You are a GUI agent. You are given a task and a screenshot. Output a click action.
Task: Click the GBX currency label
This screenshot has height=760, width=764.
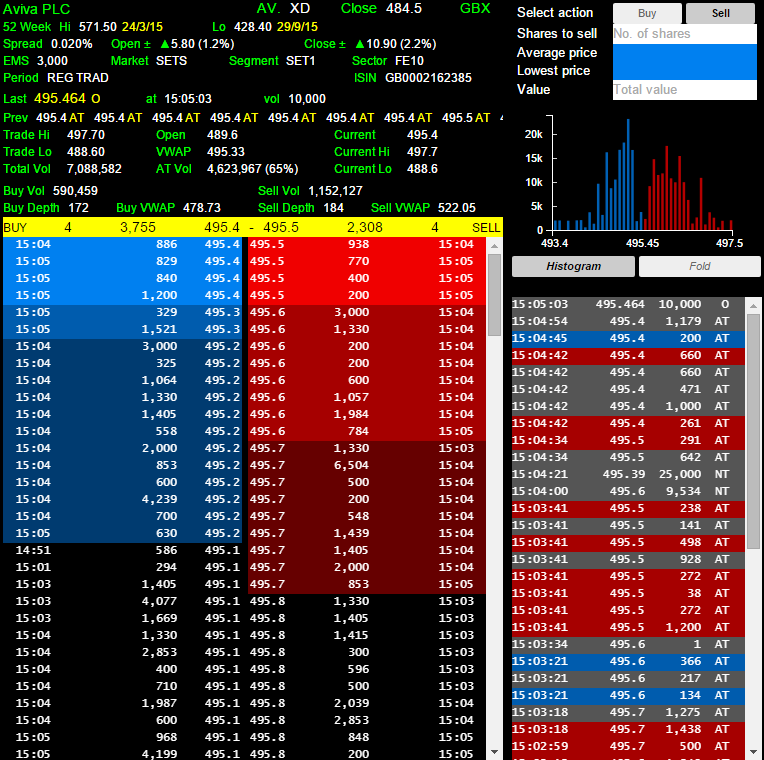pyautogui.click(x=475, y=9)
